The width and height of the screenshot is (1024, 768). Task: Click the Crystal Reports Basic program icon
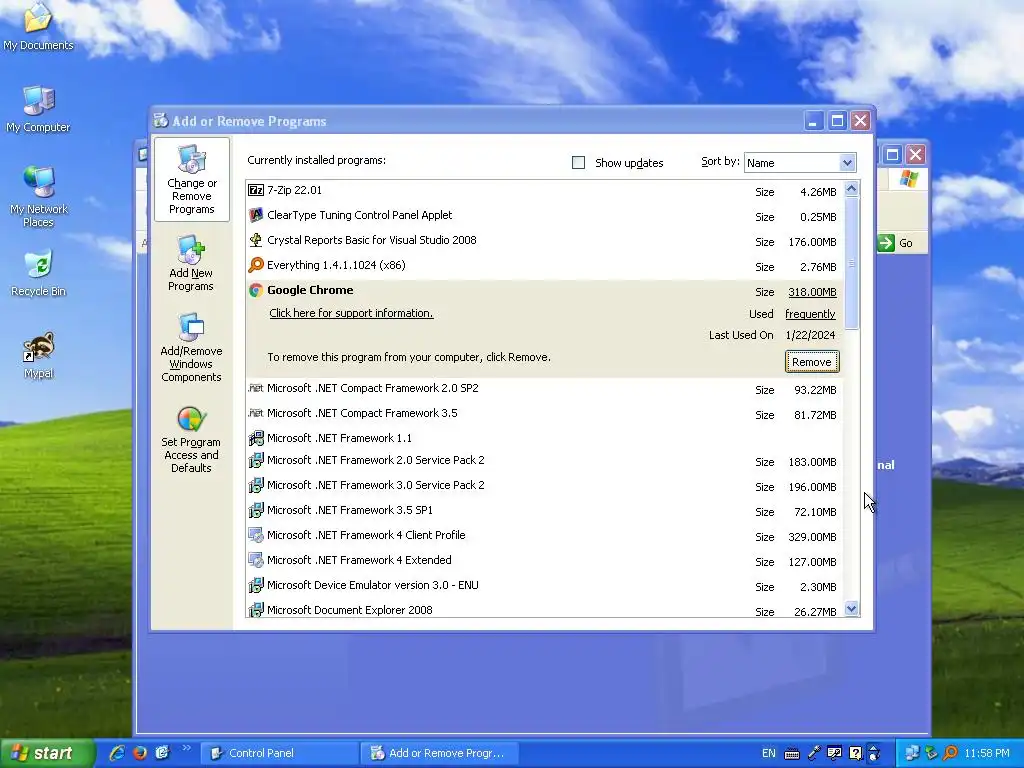click(256, 240)
